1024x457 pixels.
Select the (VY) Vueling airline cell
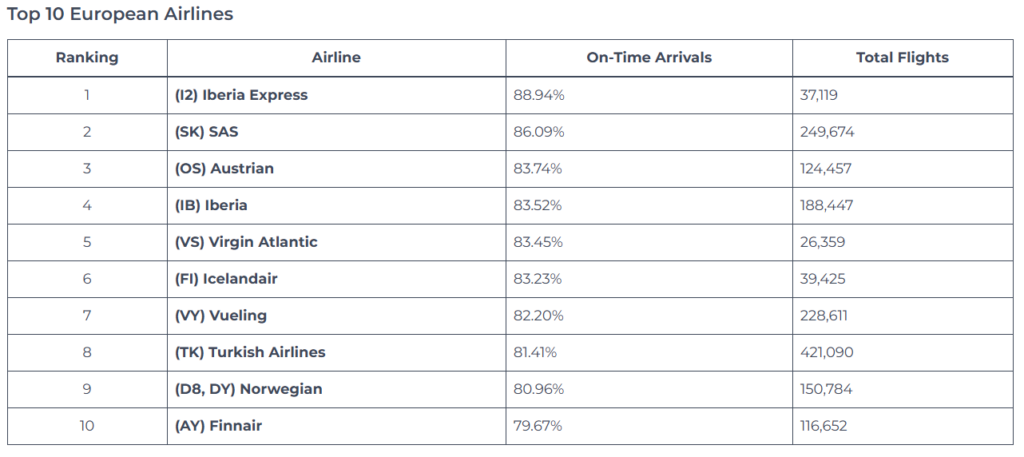pos(220,316)
